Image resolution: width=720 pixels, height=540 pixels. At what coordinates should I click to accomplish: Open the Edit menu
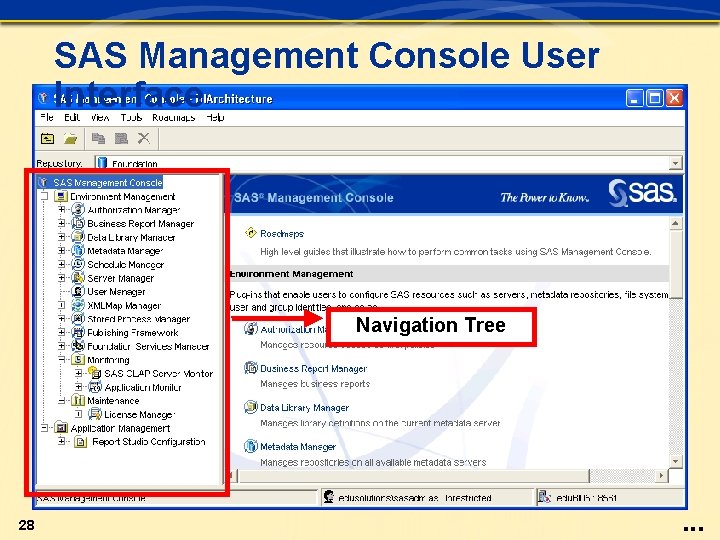click(72, 118)
